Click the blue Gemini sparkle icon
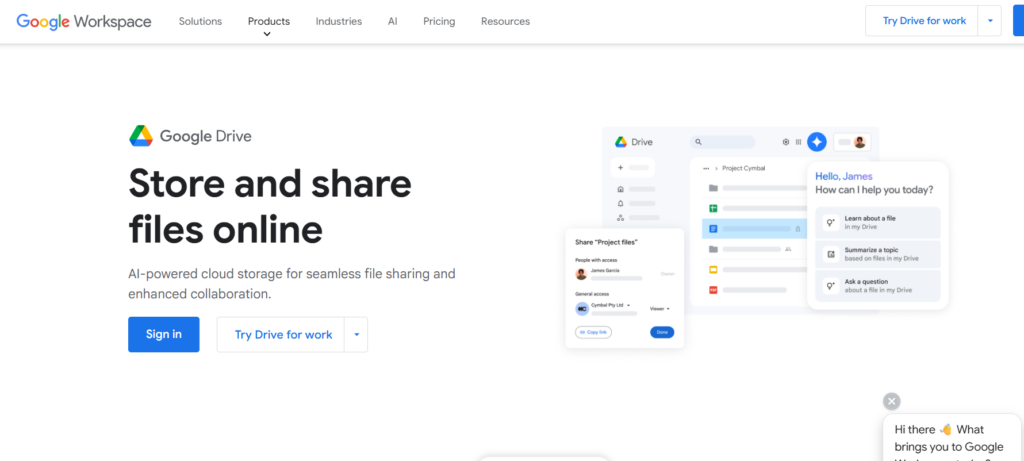 [817, 142]
